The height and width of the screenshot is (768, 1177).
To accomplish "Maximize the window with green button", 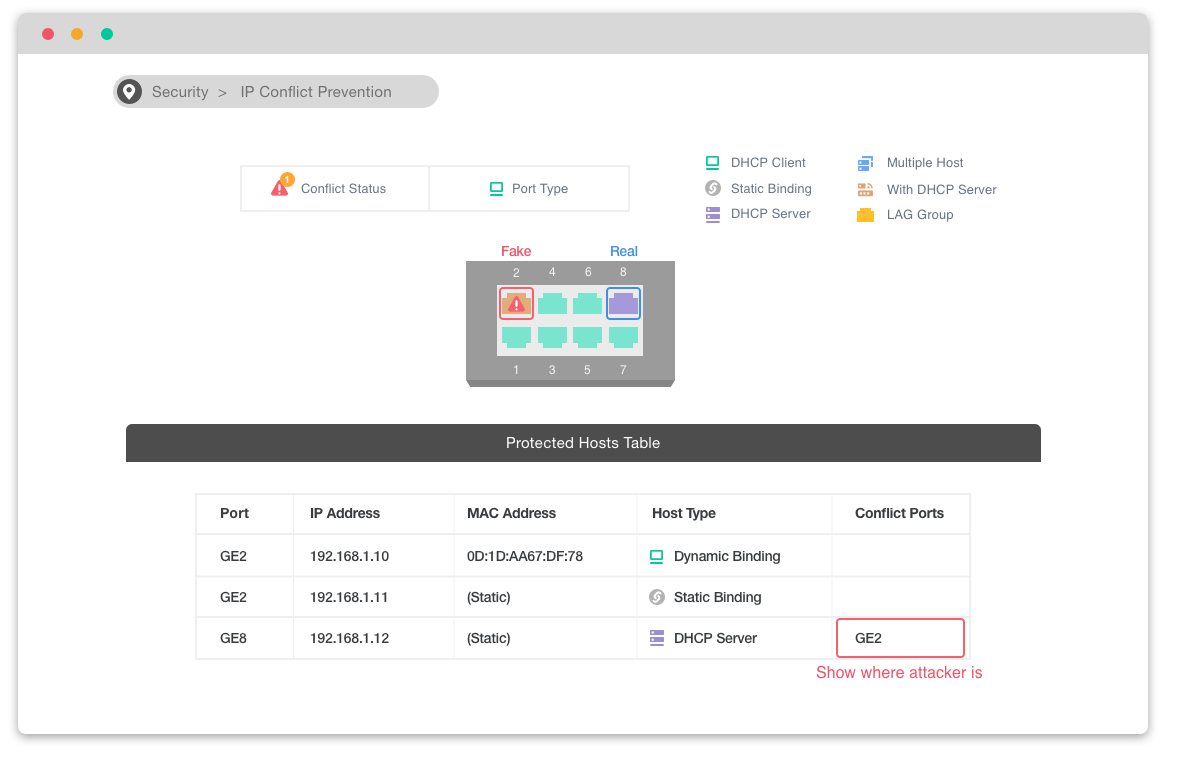I will pyautogui.click(x=107, y=34).
